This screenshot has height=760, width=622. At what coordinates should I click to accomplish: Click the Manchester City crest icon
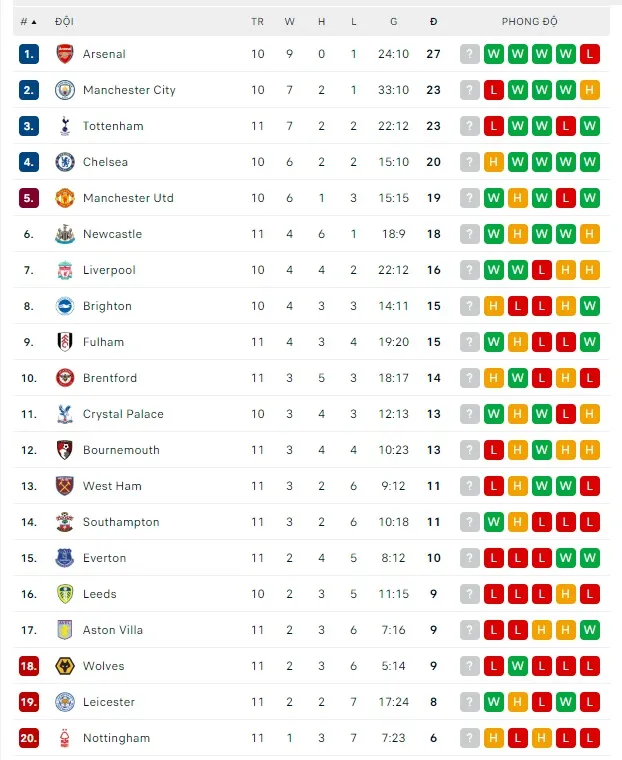[x=65, y=90]
